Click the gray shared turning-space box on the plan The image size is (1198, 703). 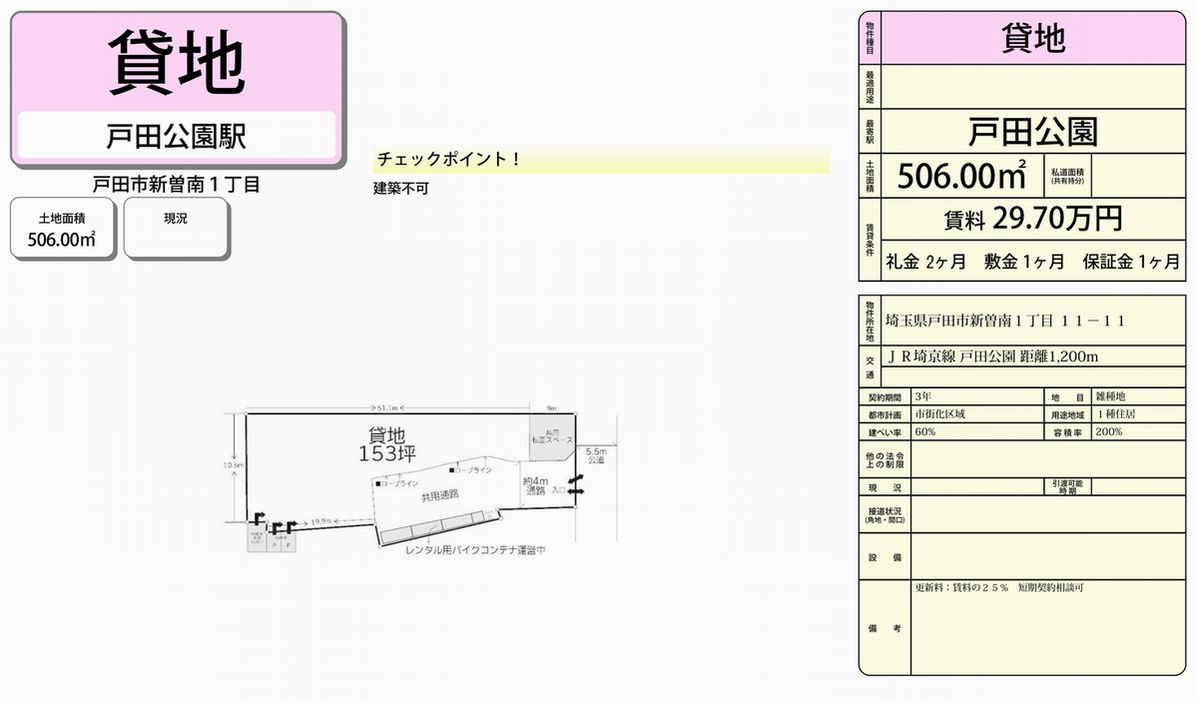tap(552, 437)
